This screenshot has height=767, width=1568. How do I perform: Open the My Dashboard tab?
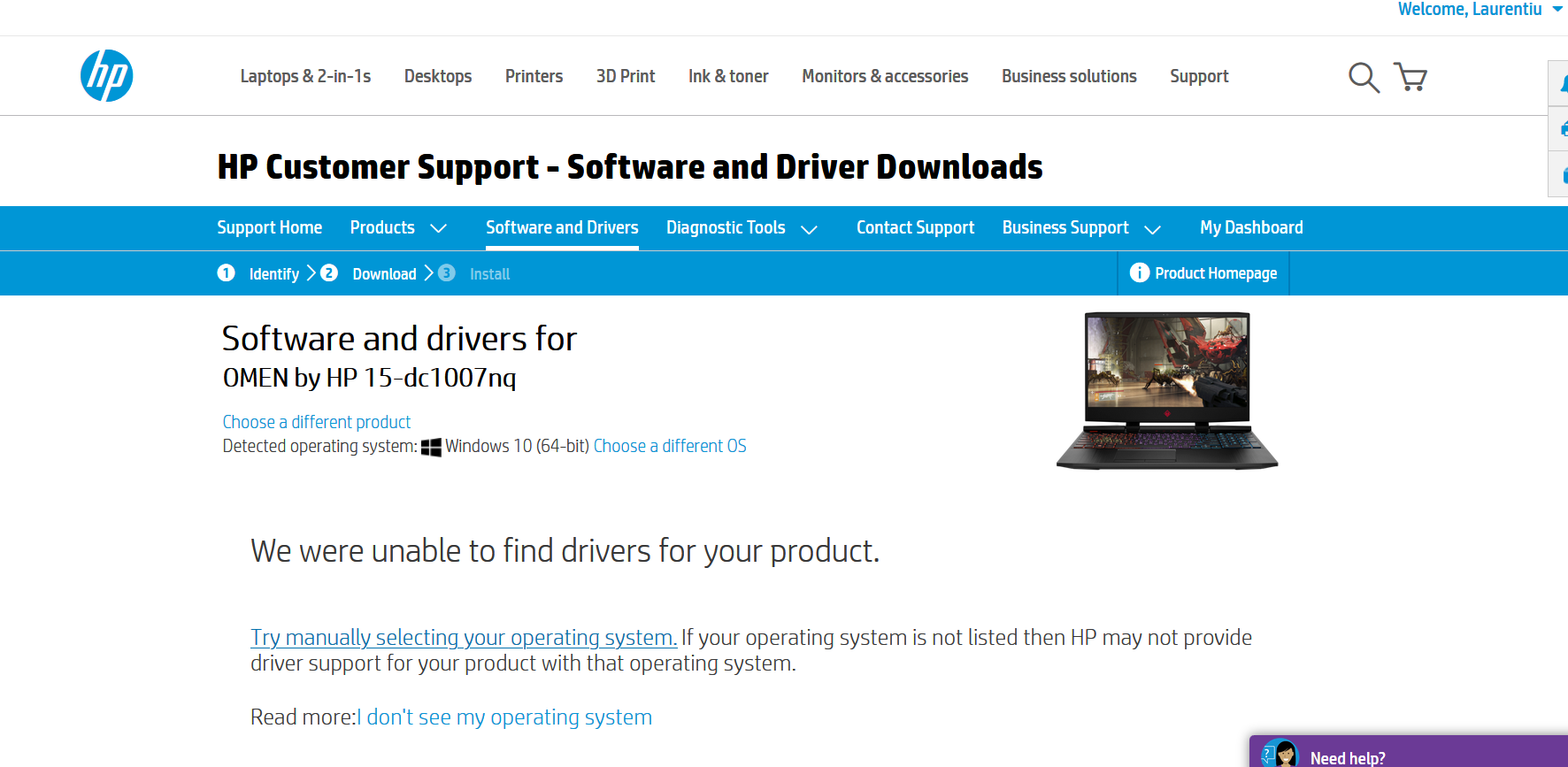pyautogui.click(x=1251, y=227)
